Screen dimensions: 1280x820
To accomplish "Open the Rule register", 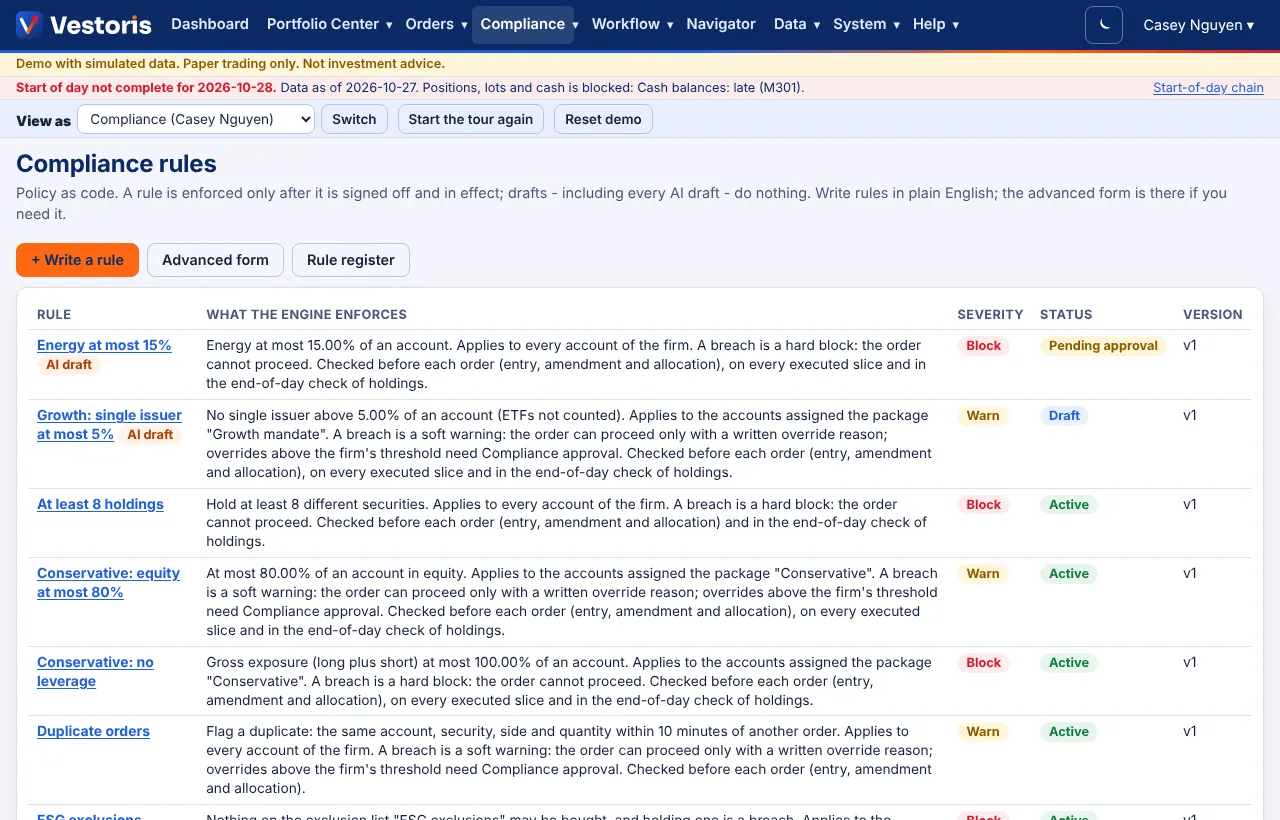I will pos(351,260).
